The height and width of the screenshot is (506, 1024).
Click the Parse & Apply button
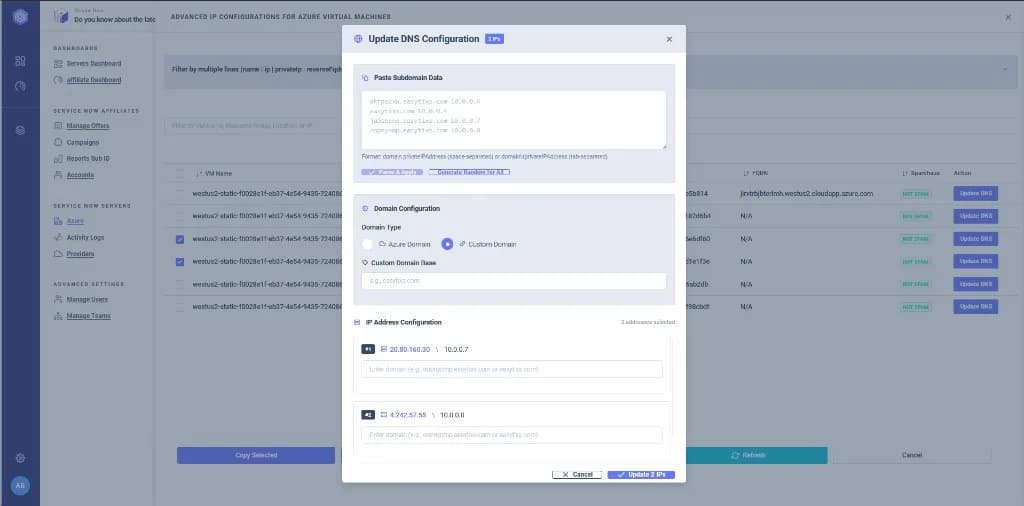click(x=392, y=172)
